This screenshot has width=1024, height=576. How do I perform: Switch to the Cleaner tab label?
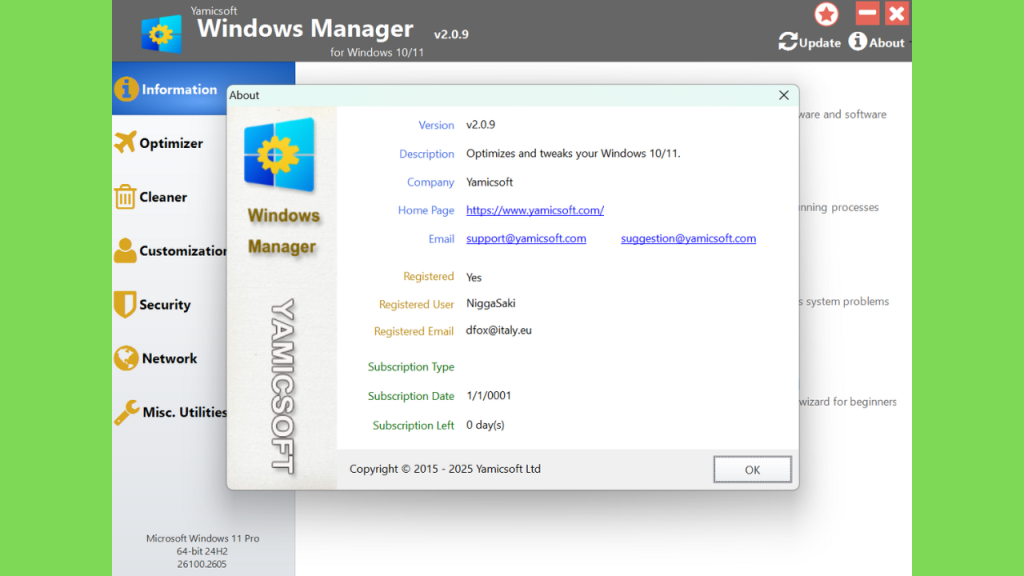pos(163,197)
